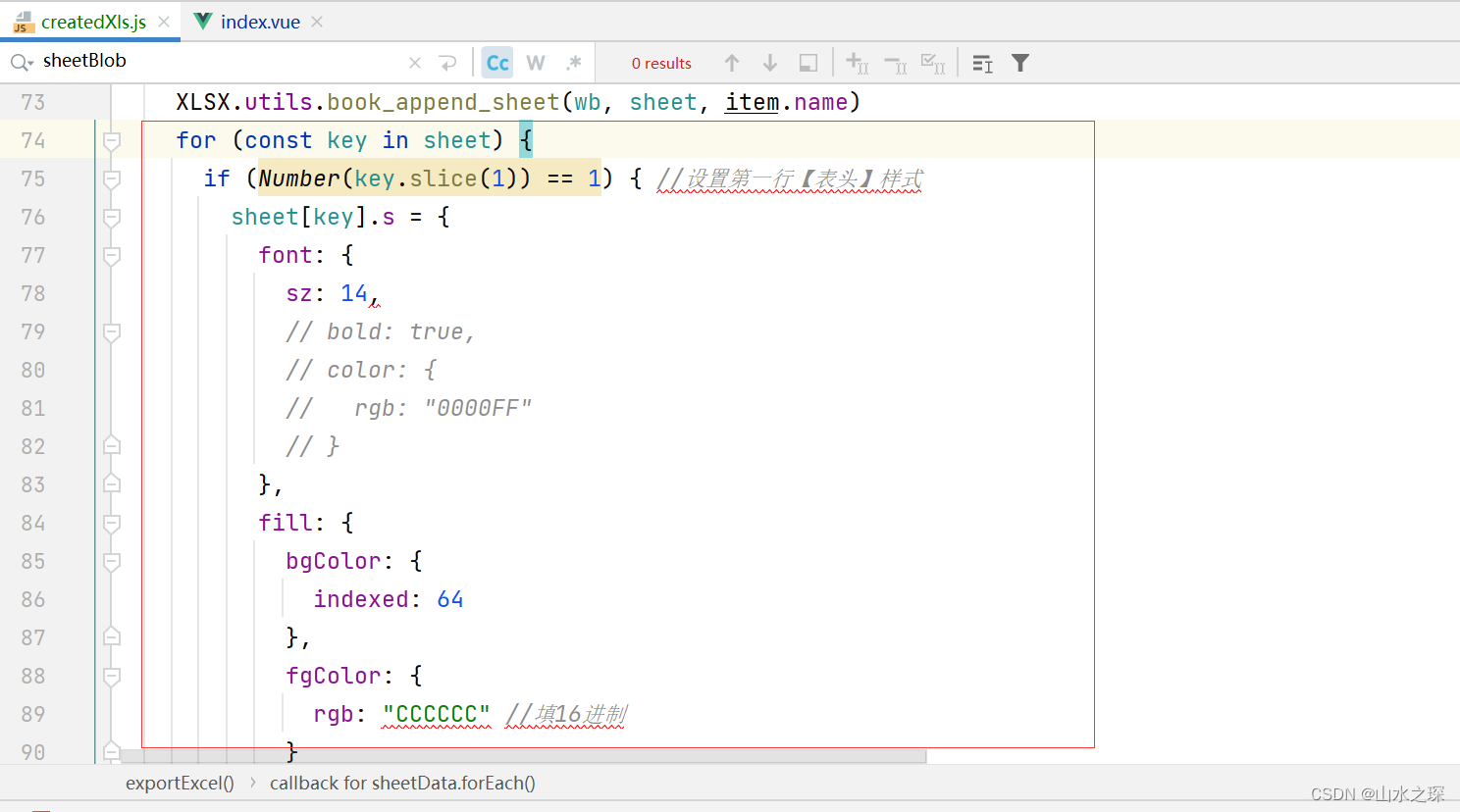Collapse the fill block on line 84
The image size is (1460, 812).
(x=112, y=524)
